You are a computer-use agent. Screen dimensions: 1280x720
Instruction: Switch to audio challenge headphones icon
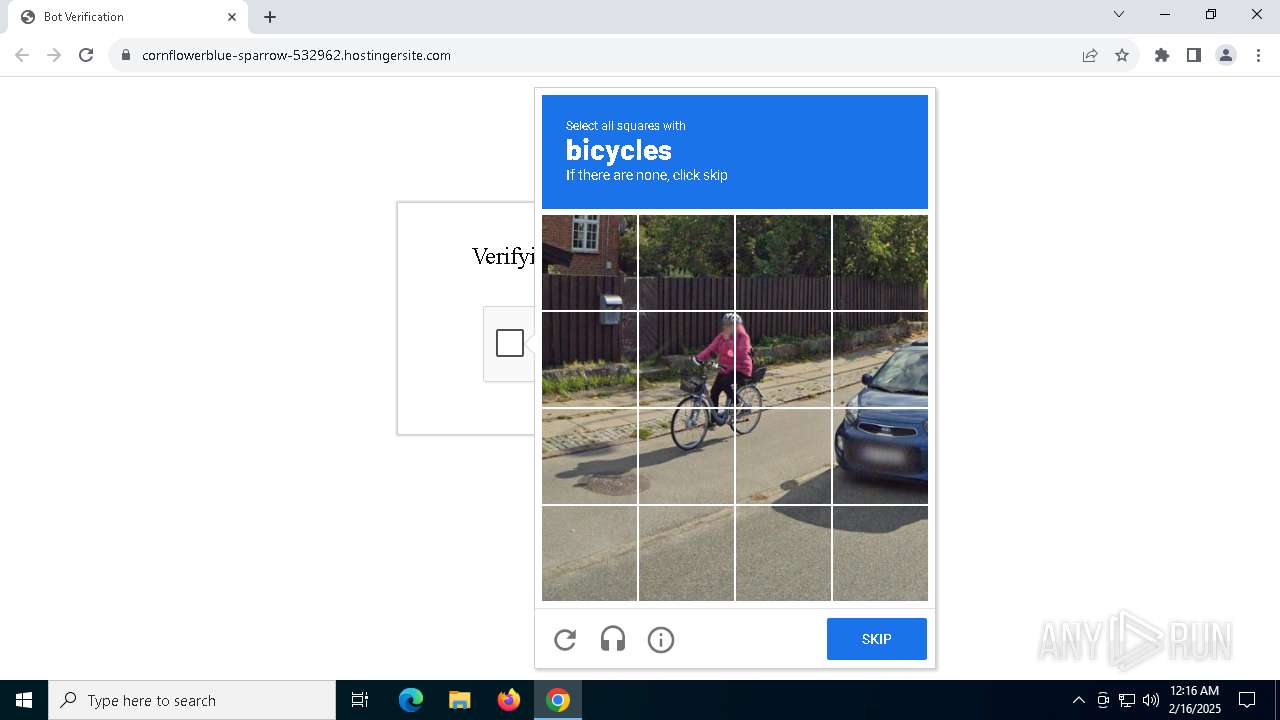point(613,640)
